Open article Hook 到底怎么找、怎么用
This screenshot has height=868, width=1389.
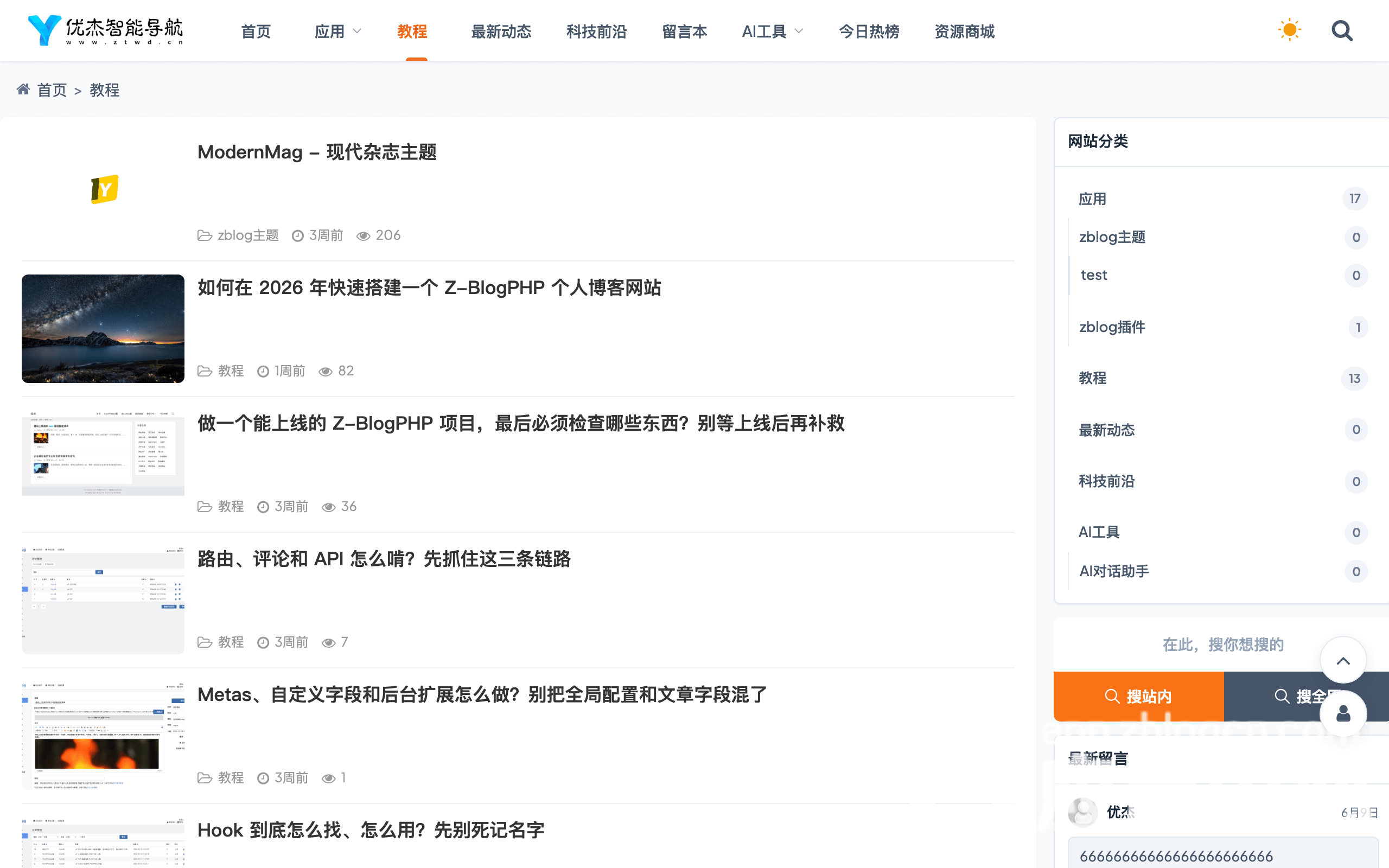click(x=371, y=830)
